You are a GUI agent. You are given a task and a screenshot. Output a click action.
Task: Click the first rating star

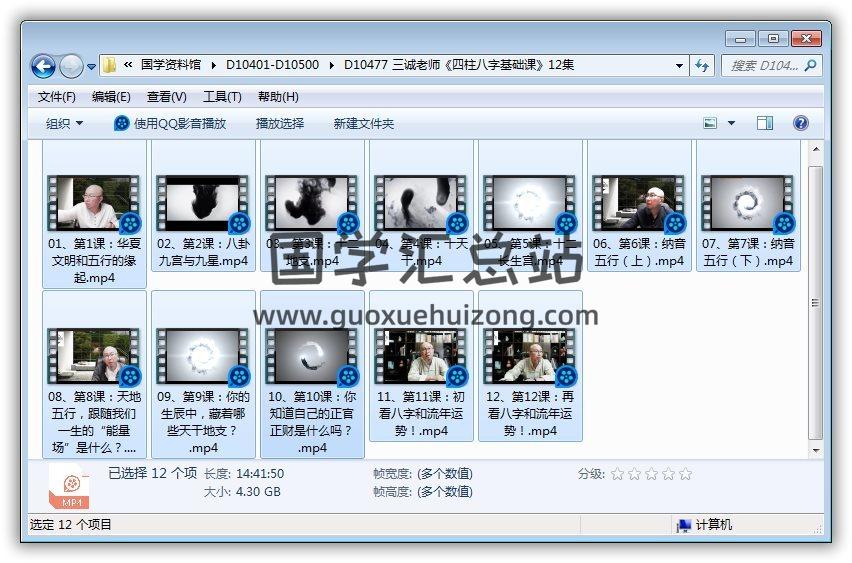click(617, 474)
